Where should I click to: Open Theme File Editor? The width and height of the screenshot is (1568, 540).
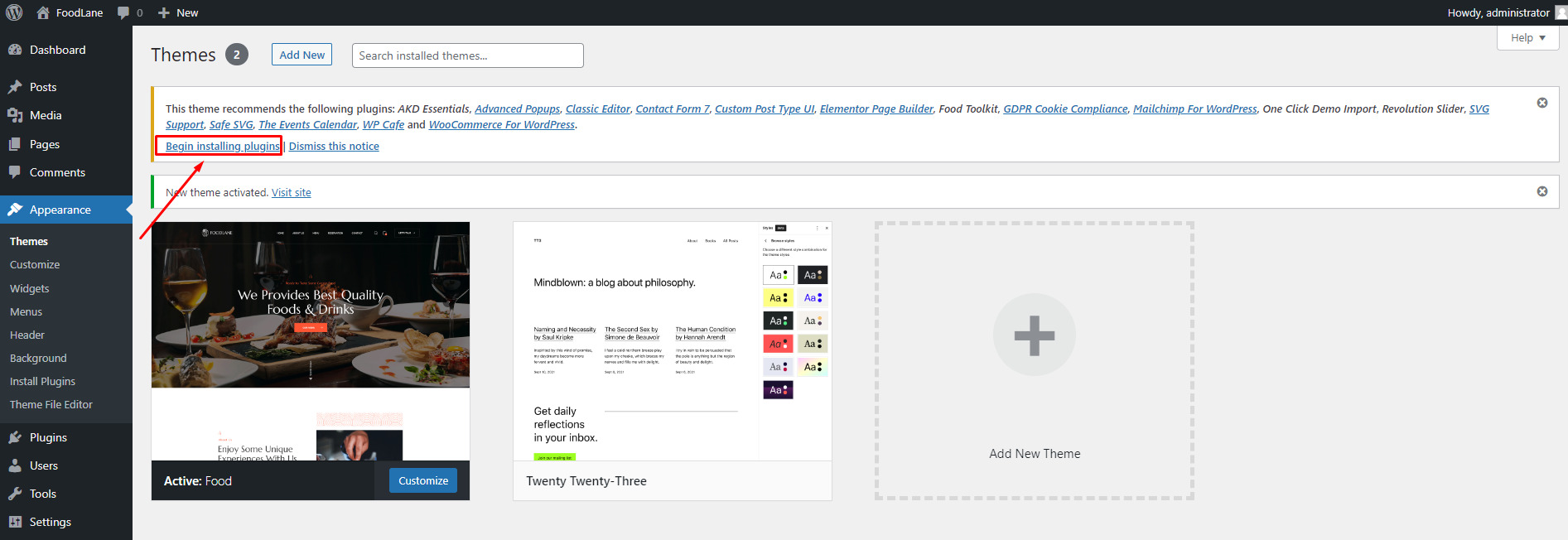click(x=51, y=404)
